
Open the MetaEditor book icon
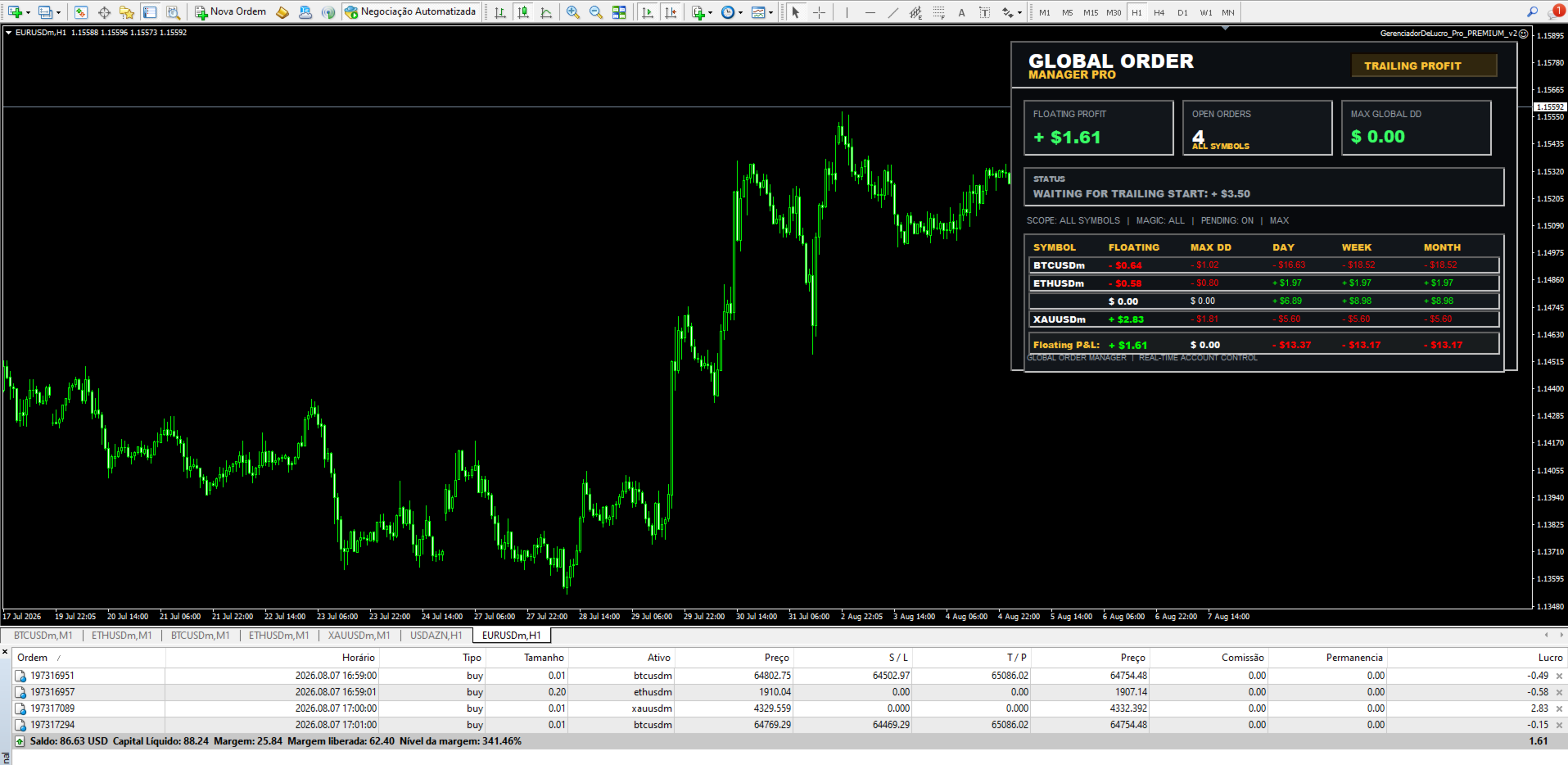282,12
